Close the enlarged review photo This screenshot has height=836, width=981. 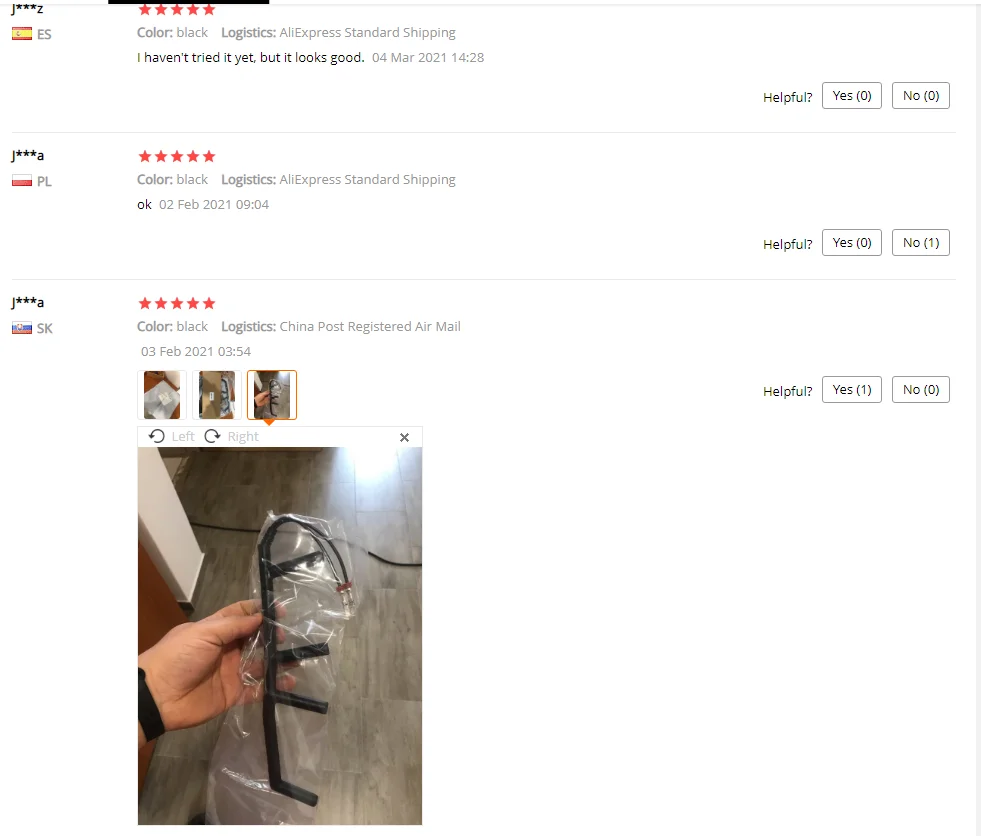click(404, 437)
